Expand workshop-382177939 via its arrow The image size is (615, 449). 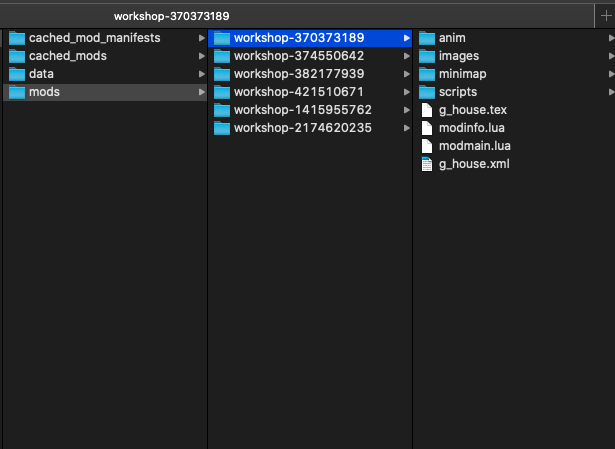tap(407, 74)
